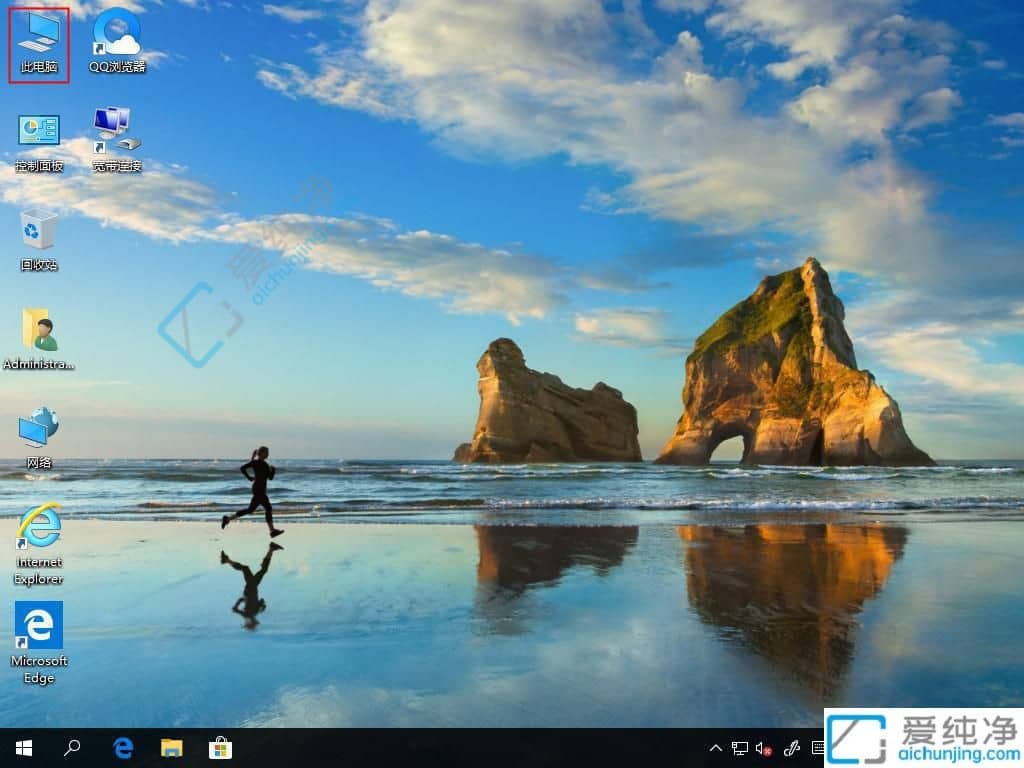1024x768 pixels.
Task: Open Windows Ink Workspace
Action: (x=792, y=747)
